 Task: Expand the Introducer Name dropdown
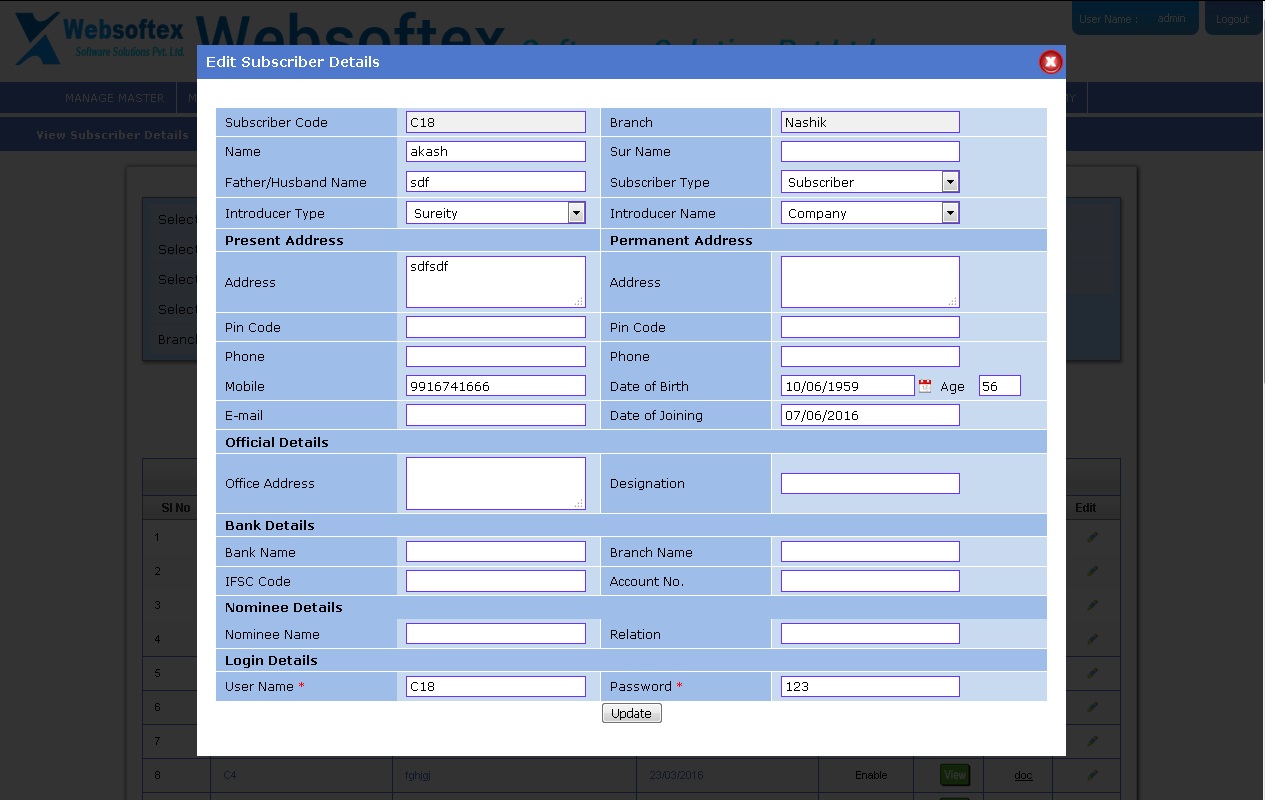click(x=950, y=212)
